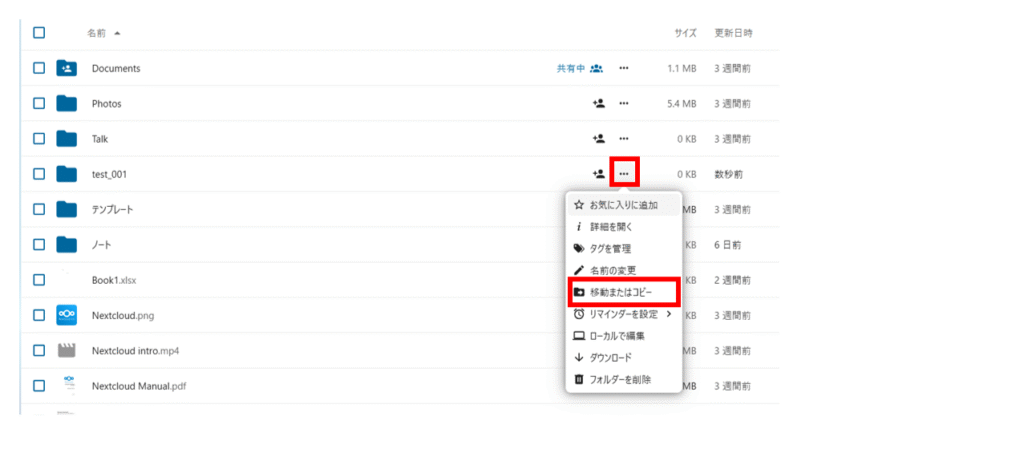The height and width of the screenshot is (457, 1024).
Task: Open the テンプレート folder name link
Action: pyautogui.click(x=112, y=210)
